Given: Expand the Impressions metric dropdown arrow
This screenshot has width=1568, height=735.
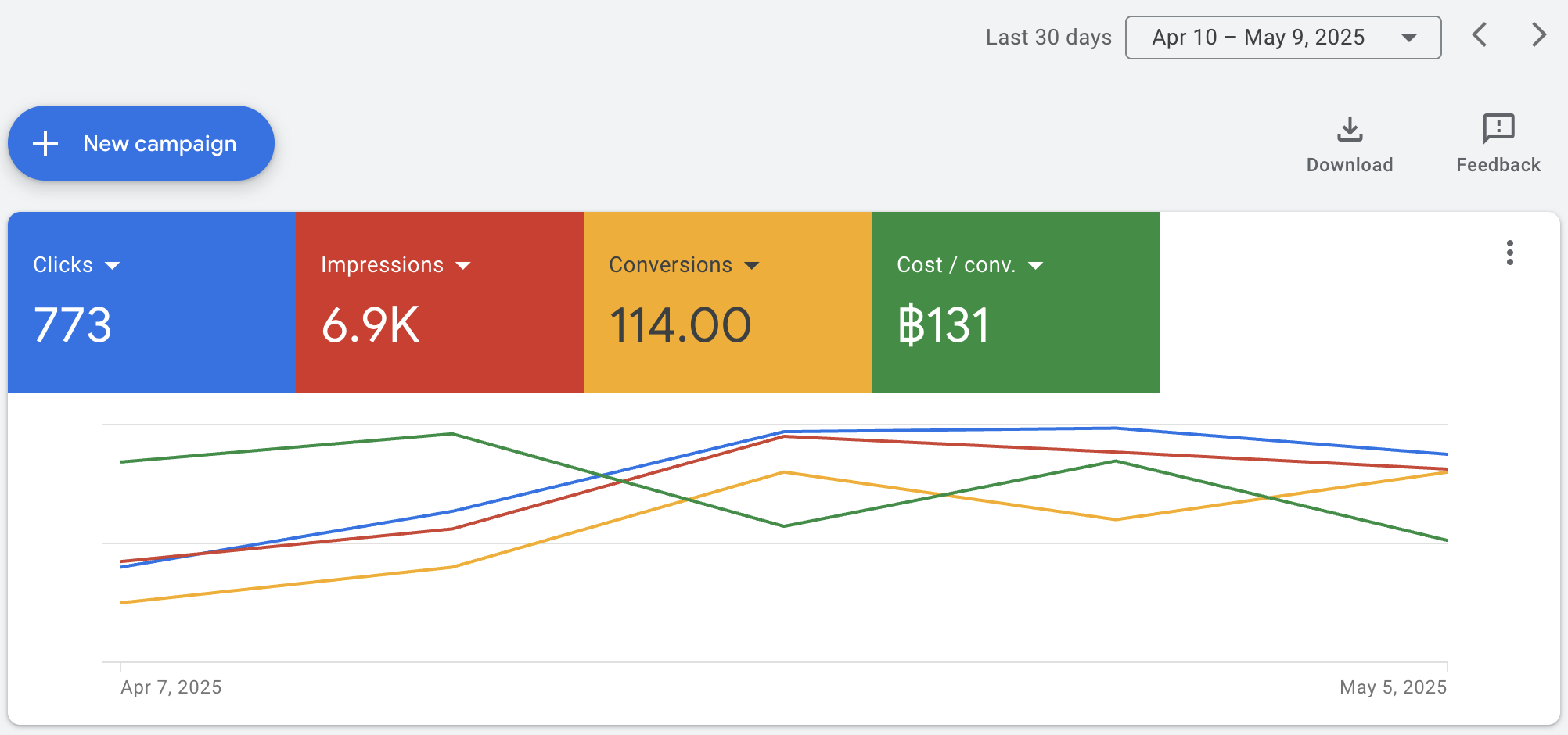Looking at the screenshot, I should pos(463,266).
